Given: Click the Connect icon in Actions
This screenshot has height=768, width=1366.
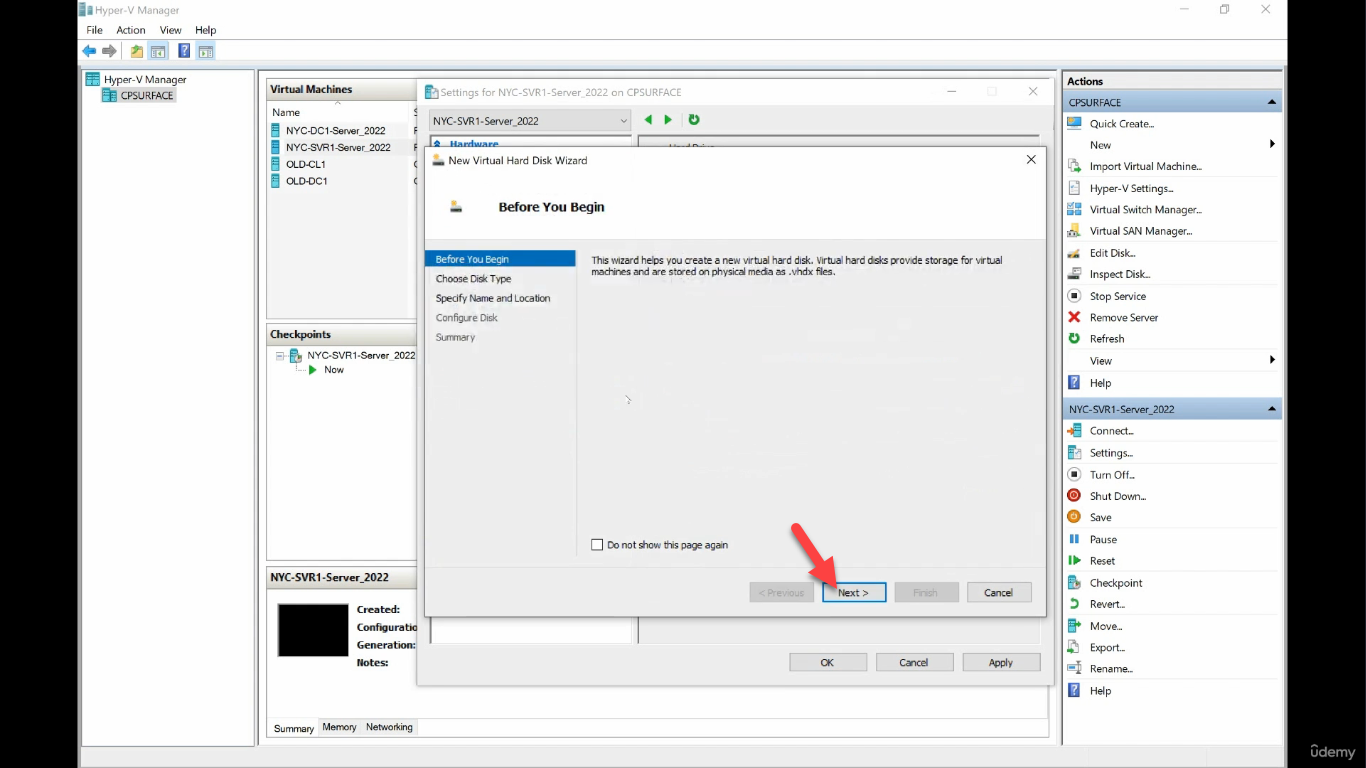Looking at the screenshot, I should 1074,431.
